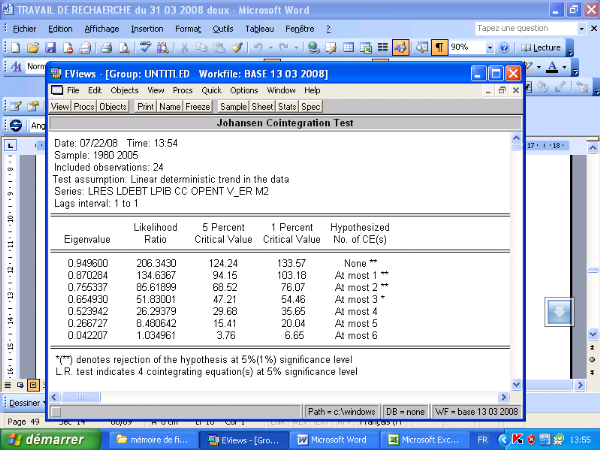The height and width of the screenshot is (450, 600).
Task: Toggle the show paragraph marks button
Action: pyautogui.click(x=438, y=47)
